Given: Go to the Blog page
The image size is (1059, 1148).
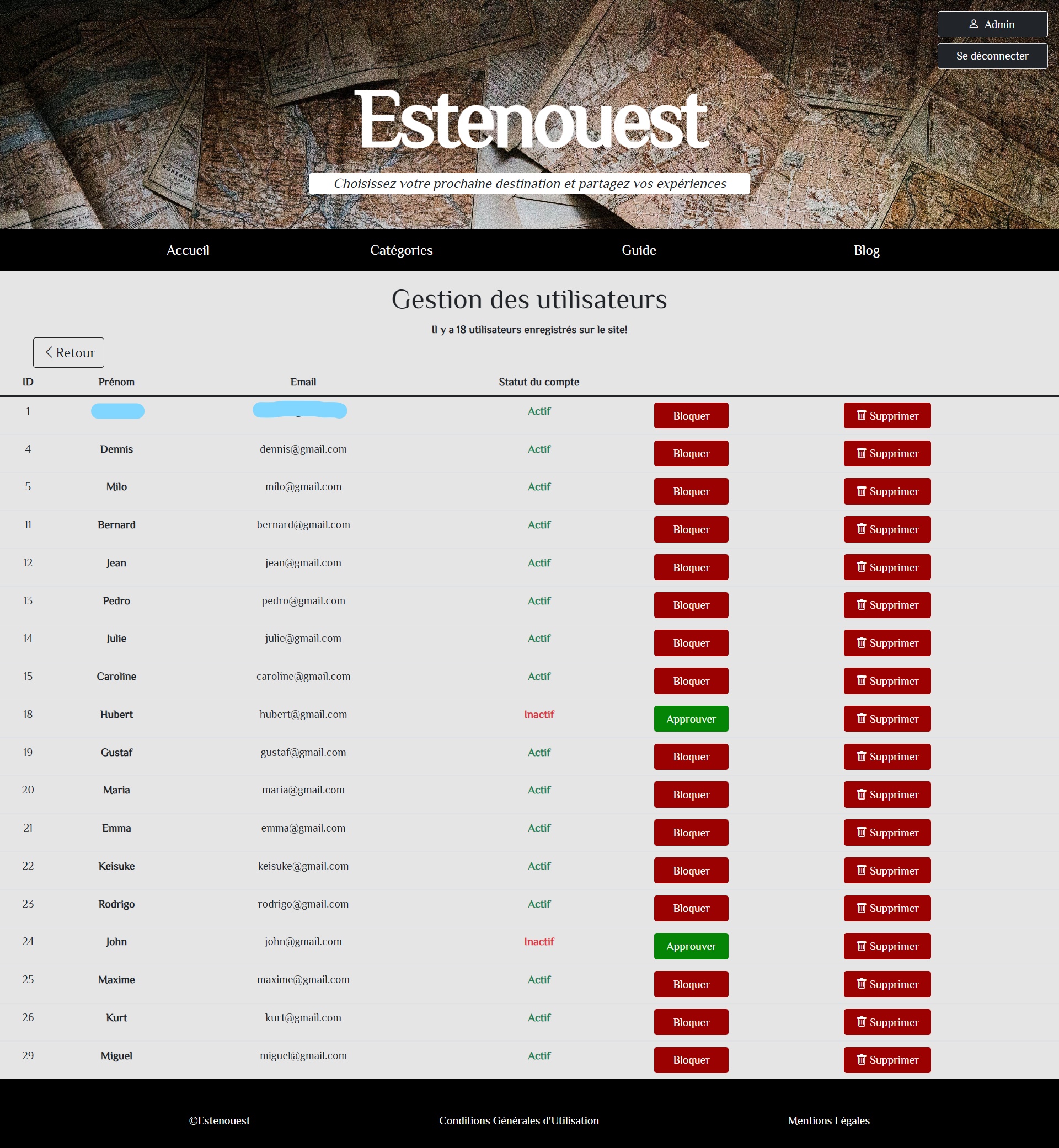Looking at the screenshot, I should [866, 250].
